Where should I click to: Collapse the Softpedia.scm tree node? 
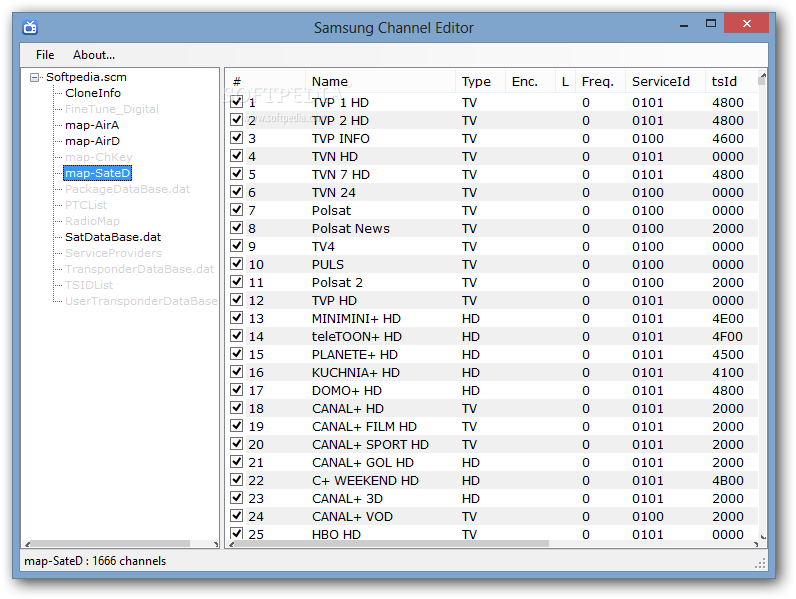click(x=35, y=77)
